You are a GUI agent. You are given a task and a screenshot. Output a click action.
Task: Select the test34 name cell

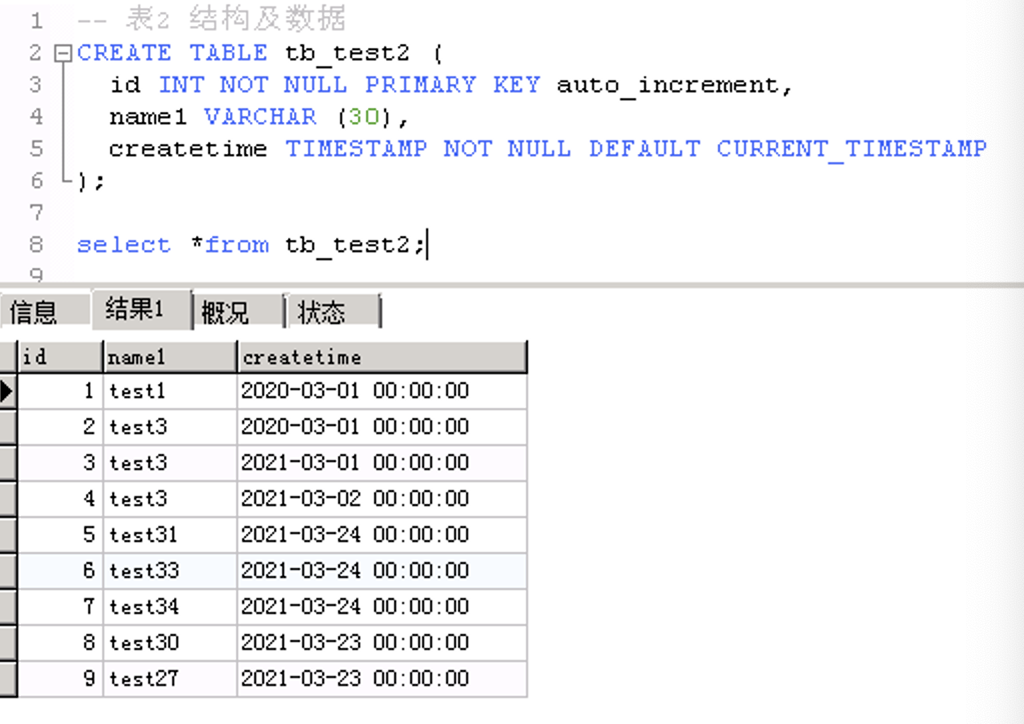coord(170,606)
